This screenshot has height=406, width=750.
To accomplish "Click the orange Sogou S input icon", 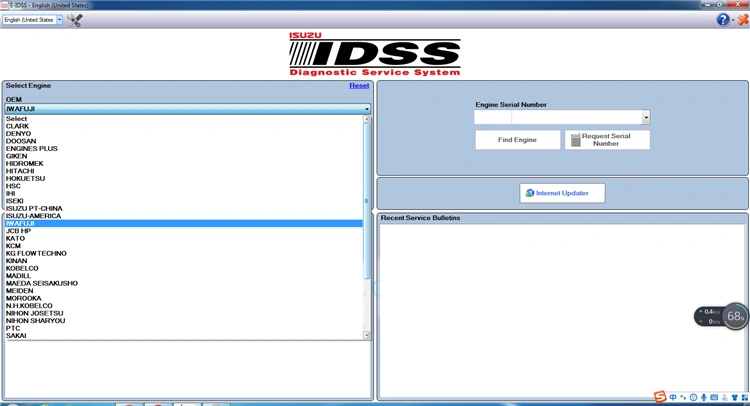I will pyautogui.click(x=660, y=396).
